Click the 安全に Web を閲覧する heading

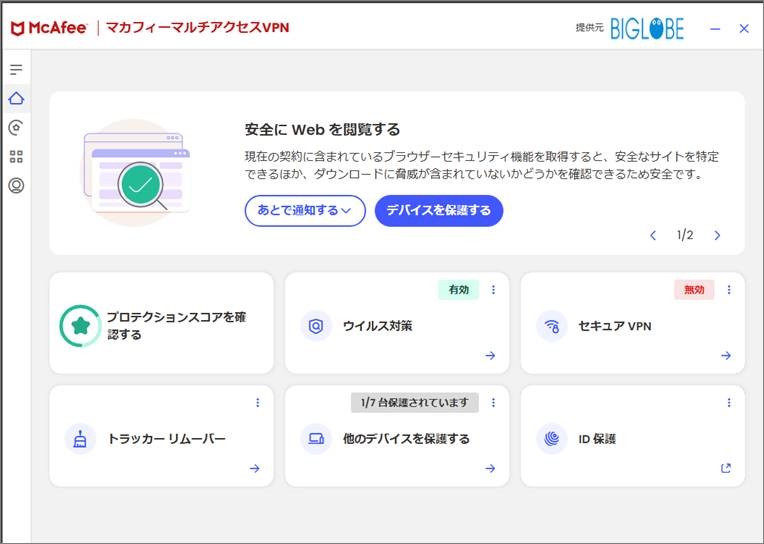322,130
